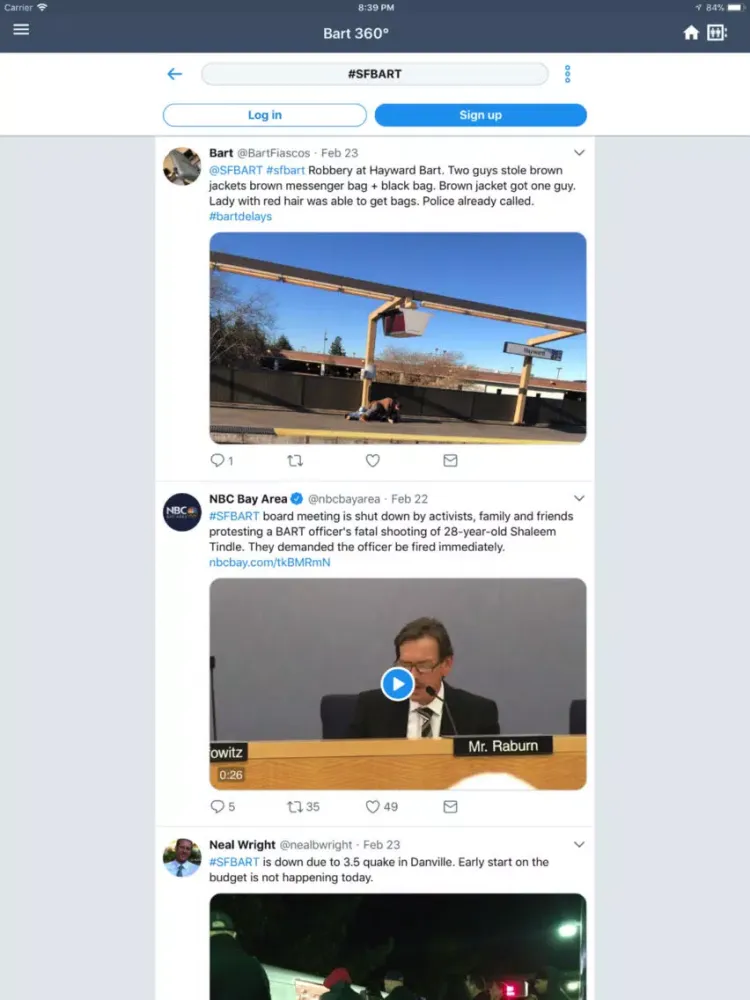Viewport: 750px width, 1000px height.
Task: Like the Bart robbery tweet
Action: [373, 461]
